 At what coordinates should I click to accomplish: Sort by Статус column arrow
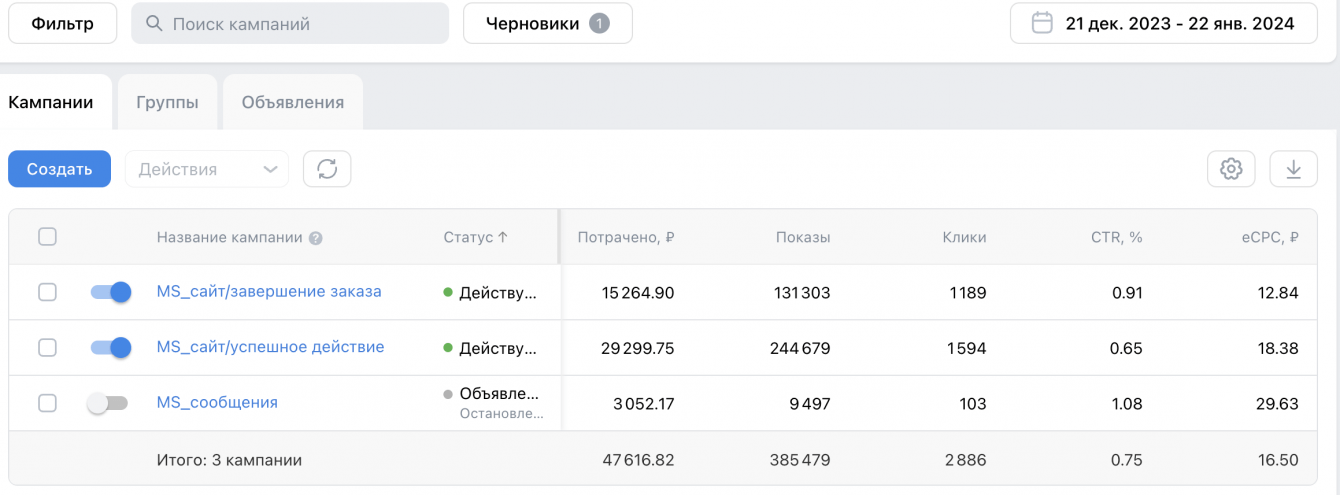503,237
